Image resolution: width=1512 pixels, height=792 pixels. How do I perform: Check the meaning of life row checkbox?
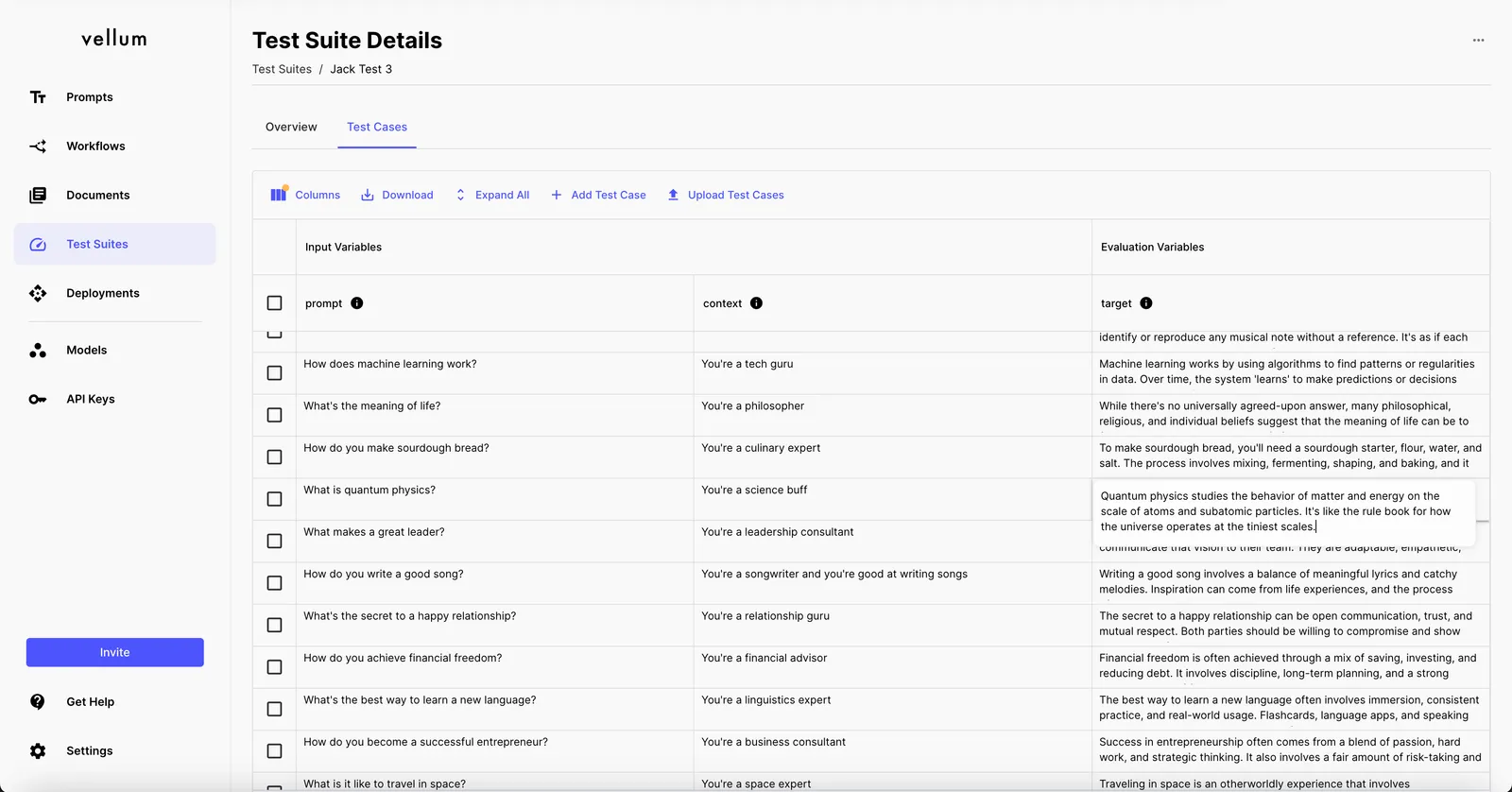click(275, 415)
